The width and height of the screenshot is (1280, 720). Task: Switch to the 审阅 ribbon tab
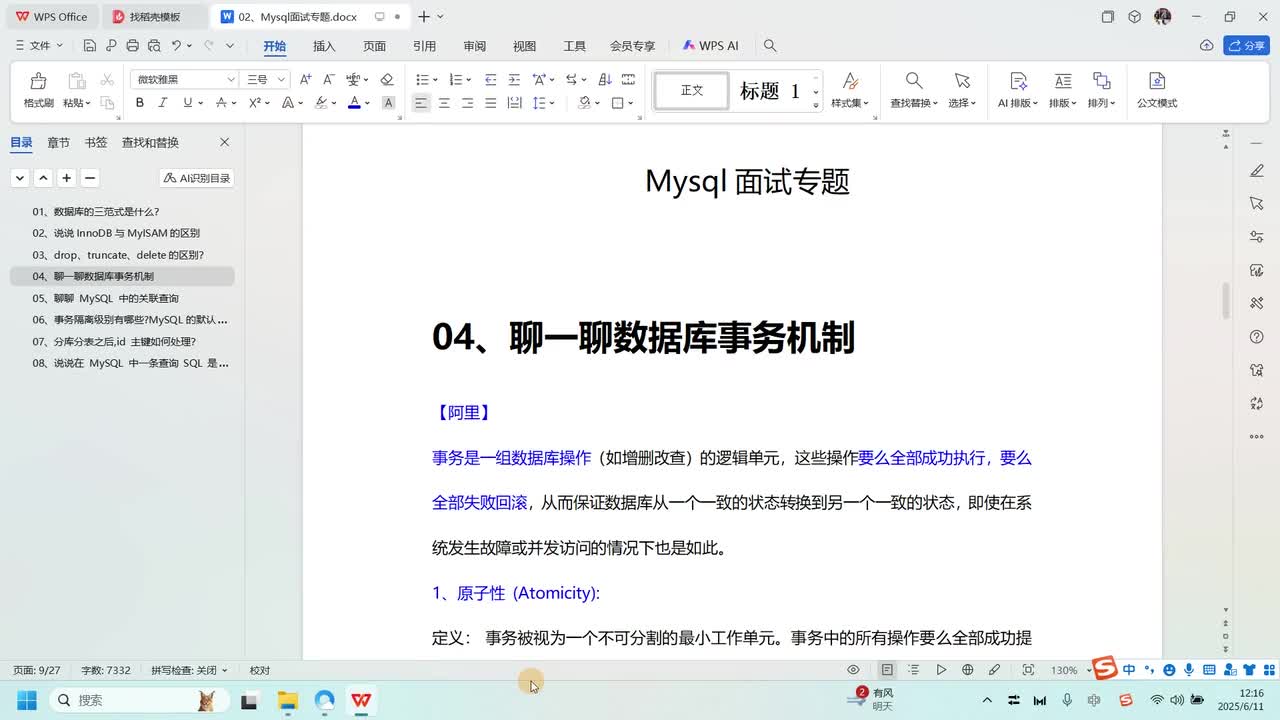[x=474, y=46]
